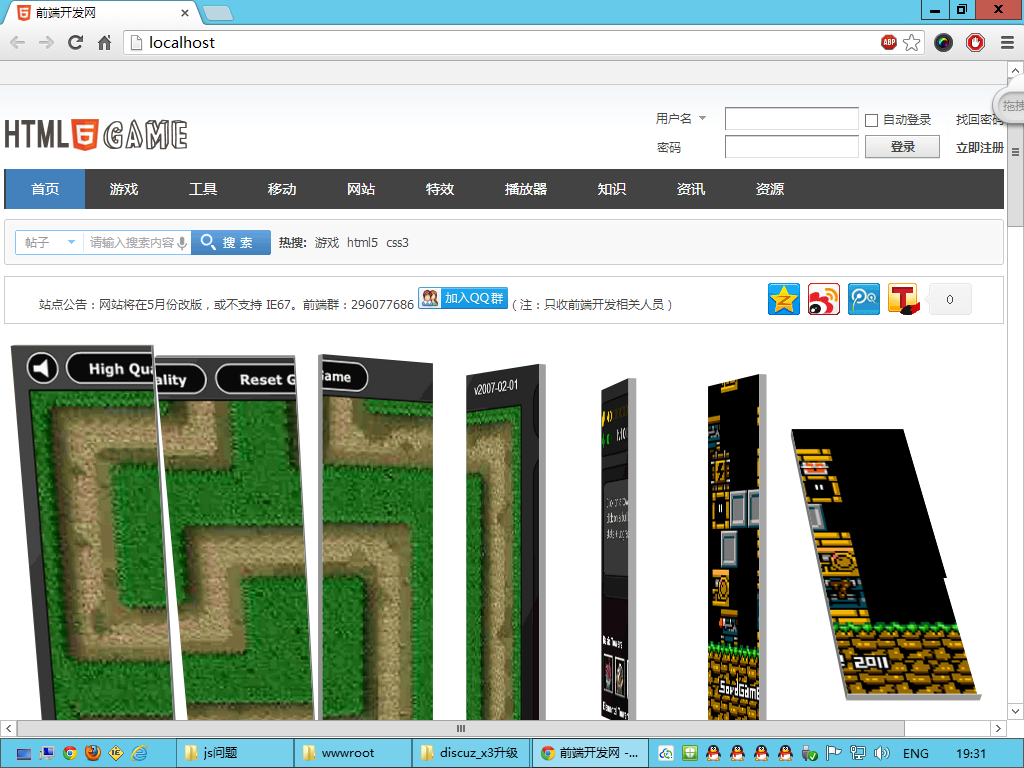The height and width of the screenshot is (768, 1024).
Task: Open the browser home page icon
Action: pos(104,43)
